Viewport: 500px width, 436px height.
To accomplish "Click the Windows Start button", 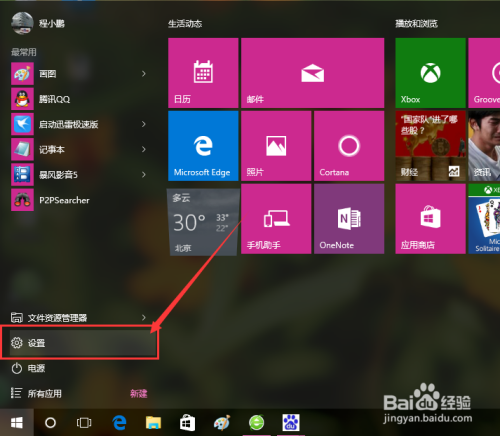I will (x=17, y=423).
